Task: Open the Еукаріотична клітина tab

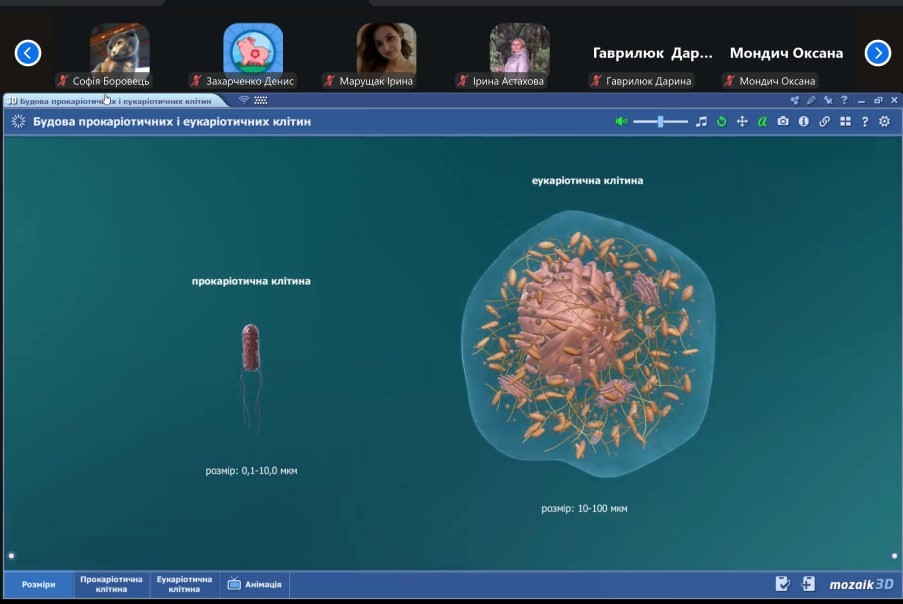Action: pos(185,584)
